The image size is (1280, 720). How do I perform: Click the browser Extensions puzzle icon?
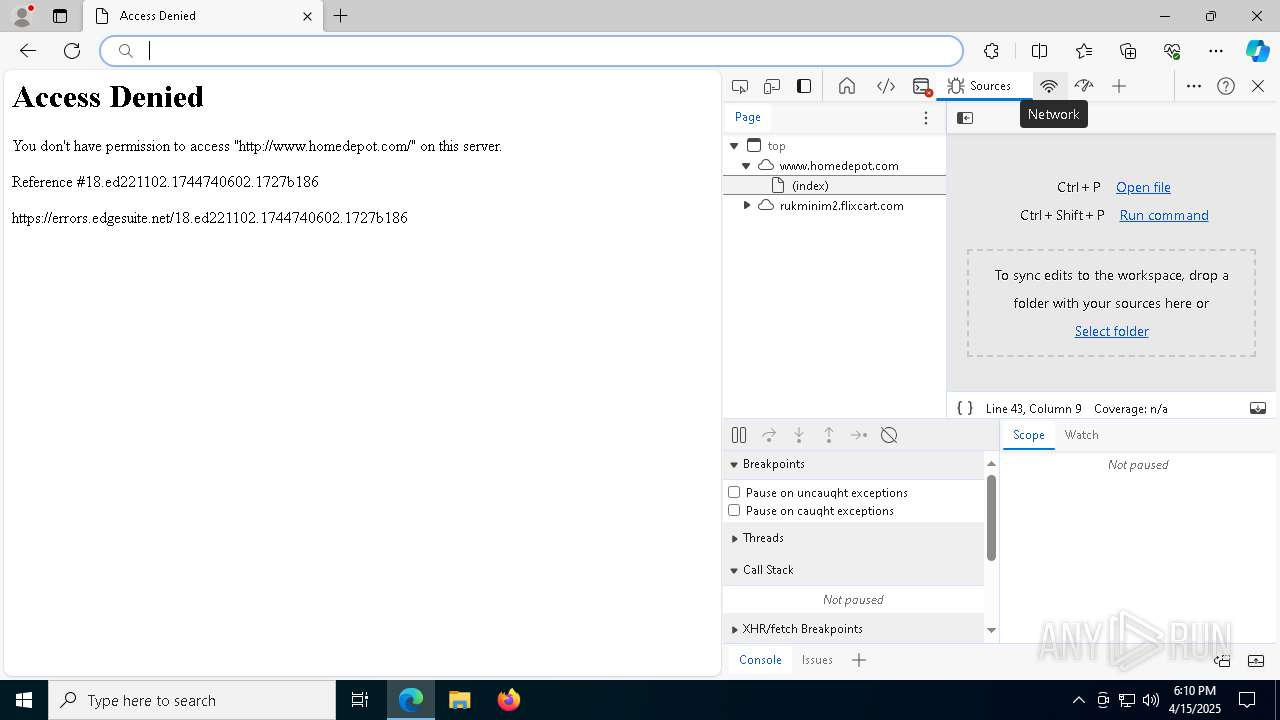pyautogui.click(x=991, y=51)
